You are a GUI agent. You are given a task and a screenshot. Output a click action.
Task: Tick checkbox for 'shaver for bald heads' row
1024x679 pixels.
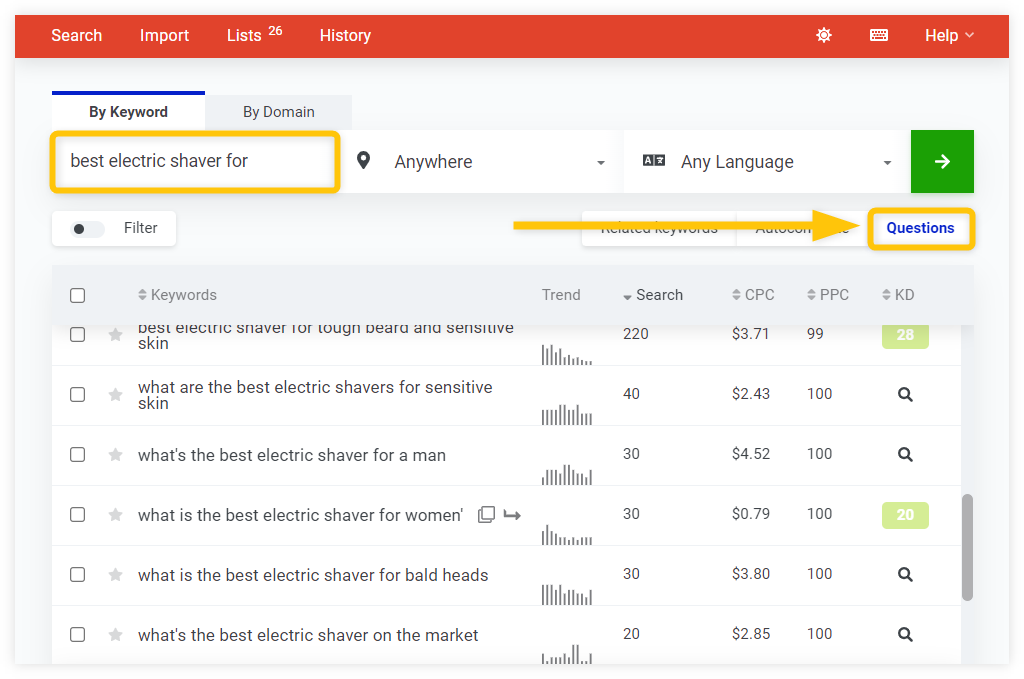click(78, 575)
